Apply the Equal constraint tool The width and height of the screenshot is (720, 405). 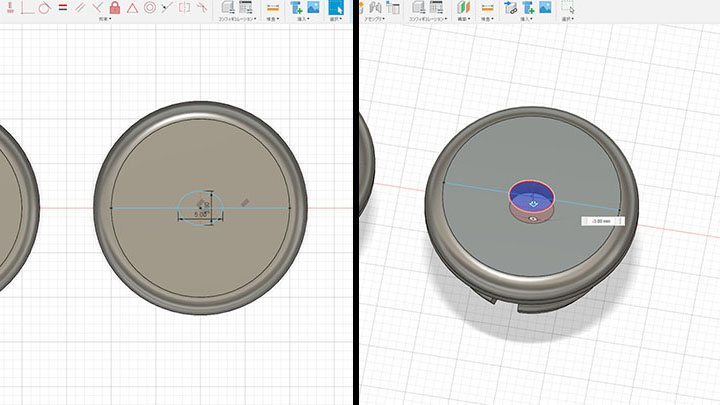pos(63,7)
